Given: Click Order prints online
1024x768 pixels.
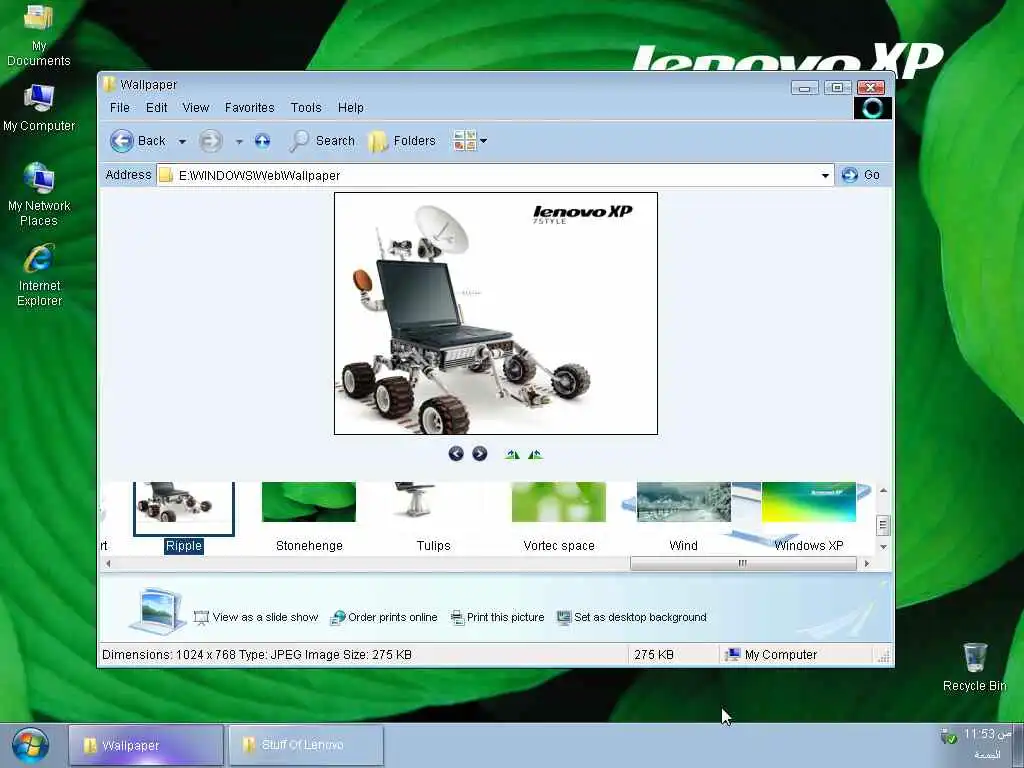Looking at the screenshot, I should click(384, 617).
